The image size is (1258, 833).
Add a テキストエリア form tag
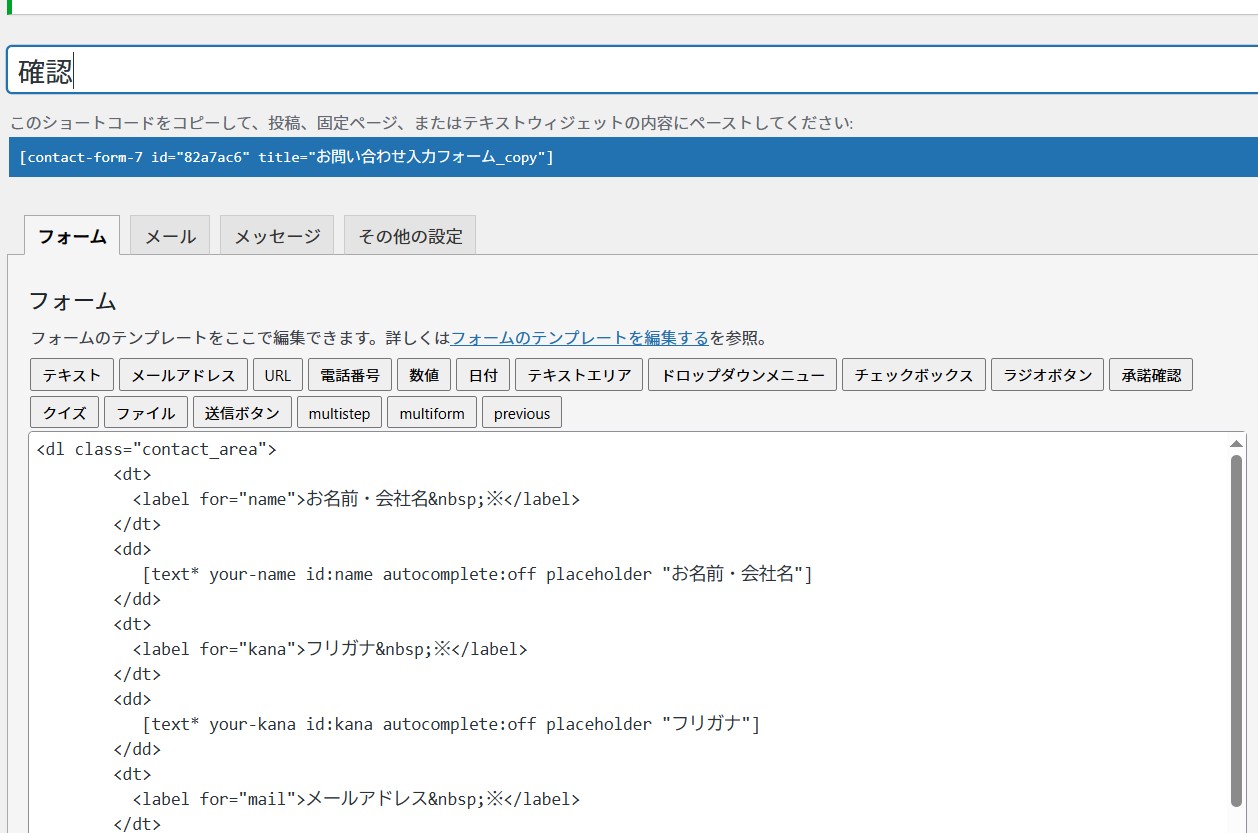click(579, 375)
